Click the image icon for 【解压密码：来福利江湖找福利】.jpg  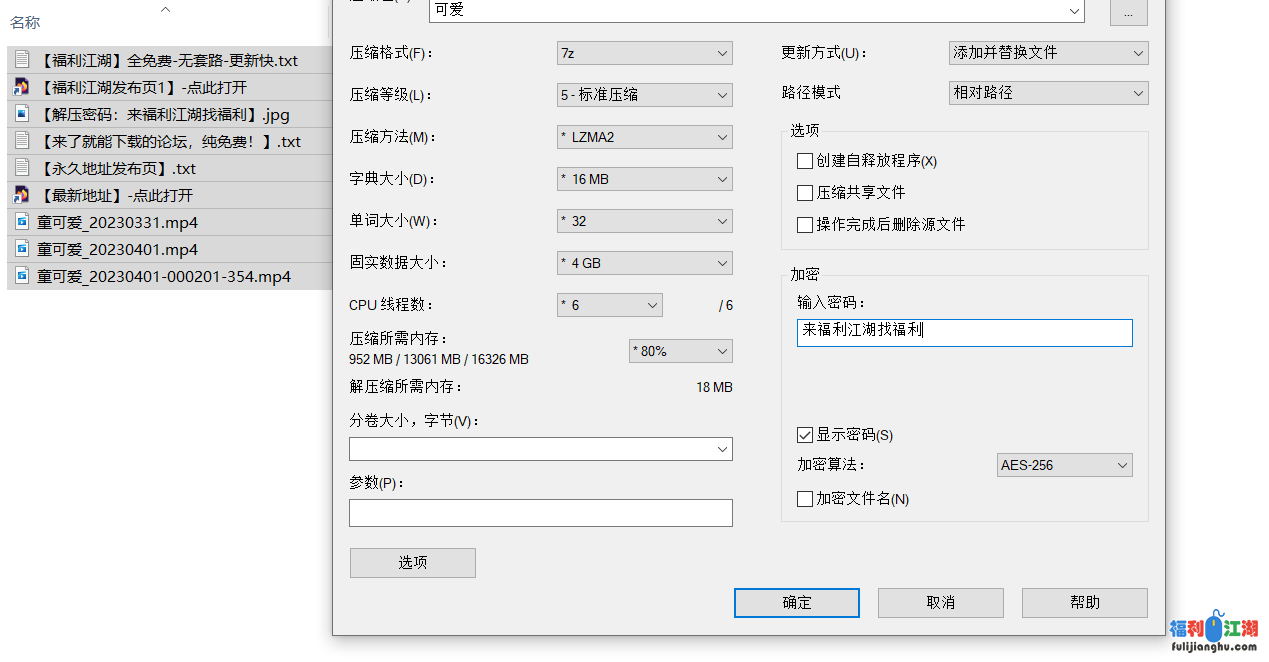[x=21, y=114]
